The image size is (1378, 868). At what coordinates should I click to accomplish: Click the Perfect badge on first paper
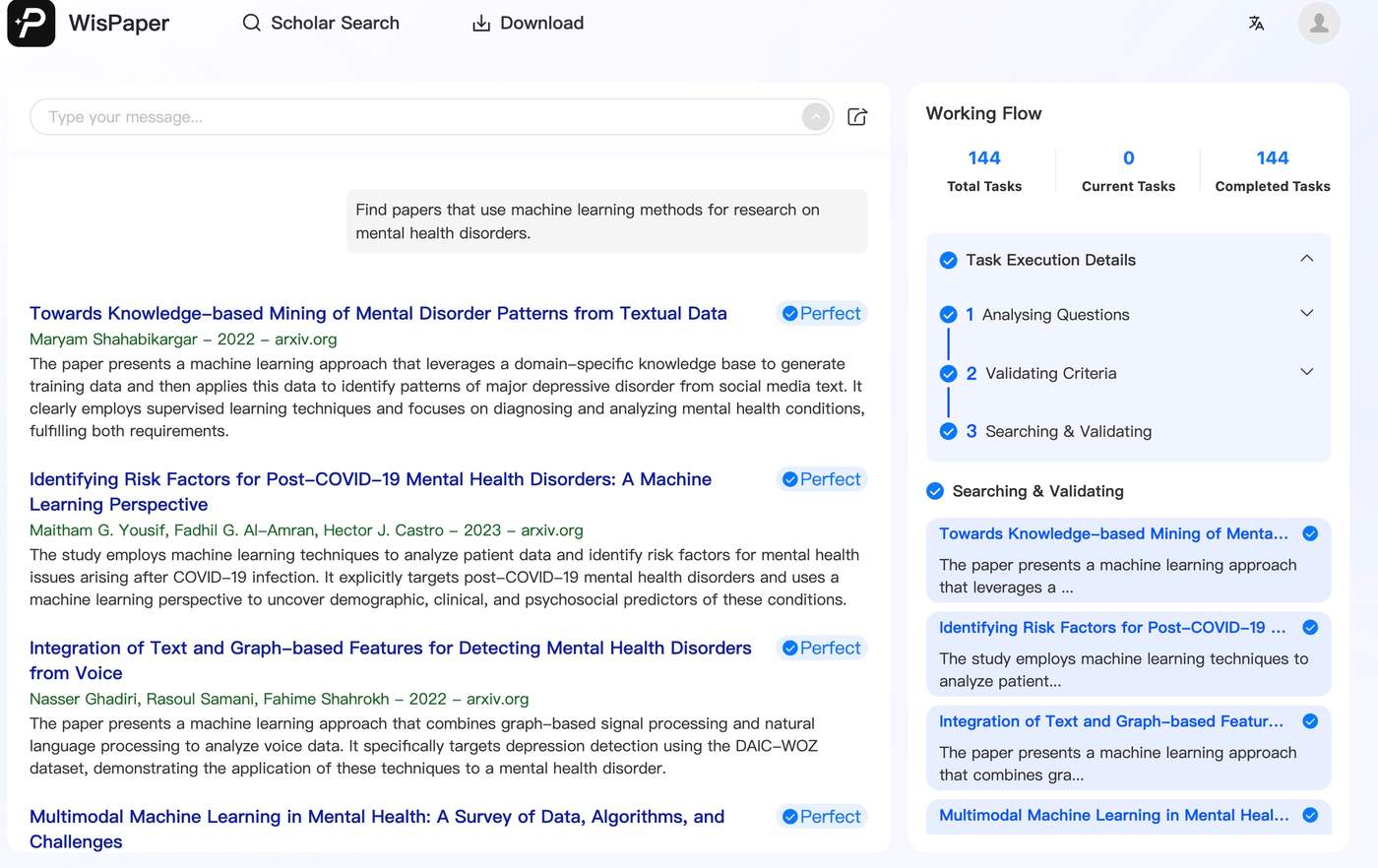point(822,313)
